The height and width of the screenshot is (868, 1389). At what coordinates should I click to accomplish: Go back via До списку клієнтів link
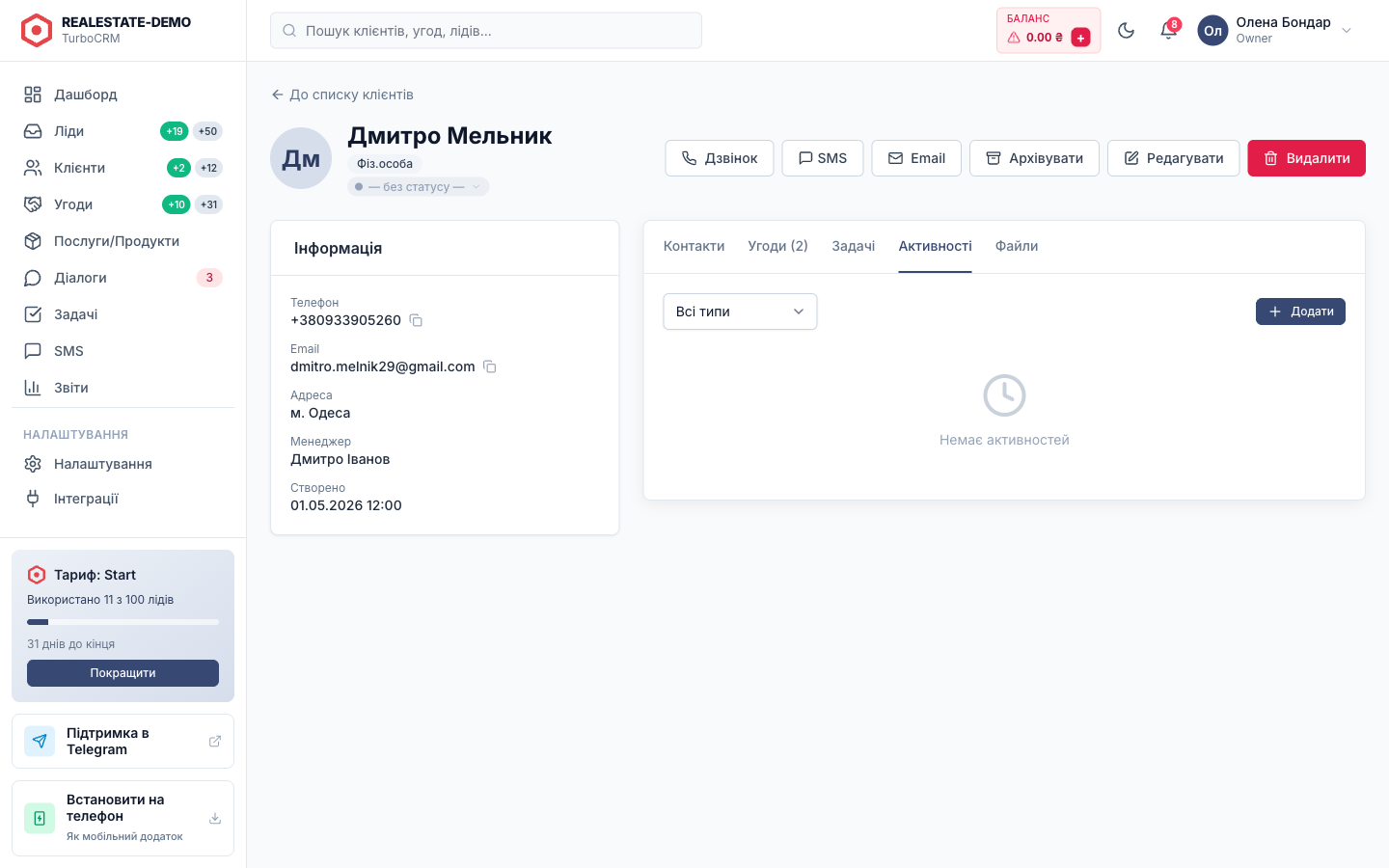[x=342, y=95]
